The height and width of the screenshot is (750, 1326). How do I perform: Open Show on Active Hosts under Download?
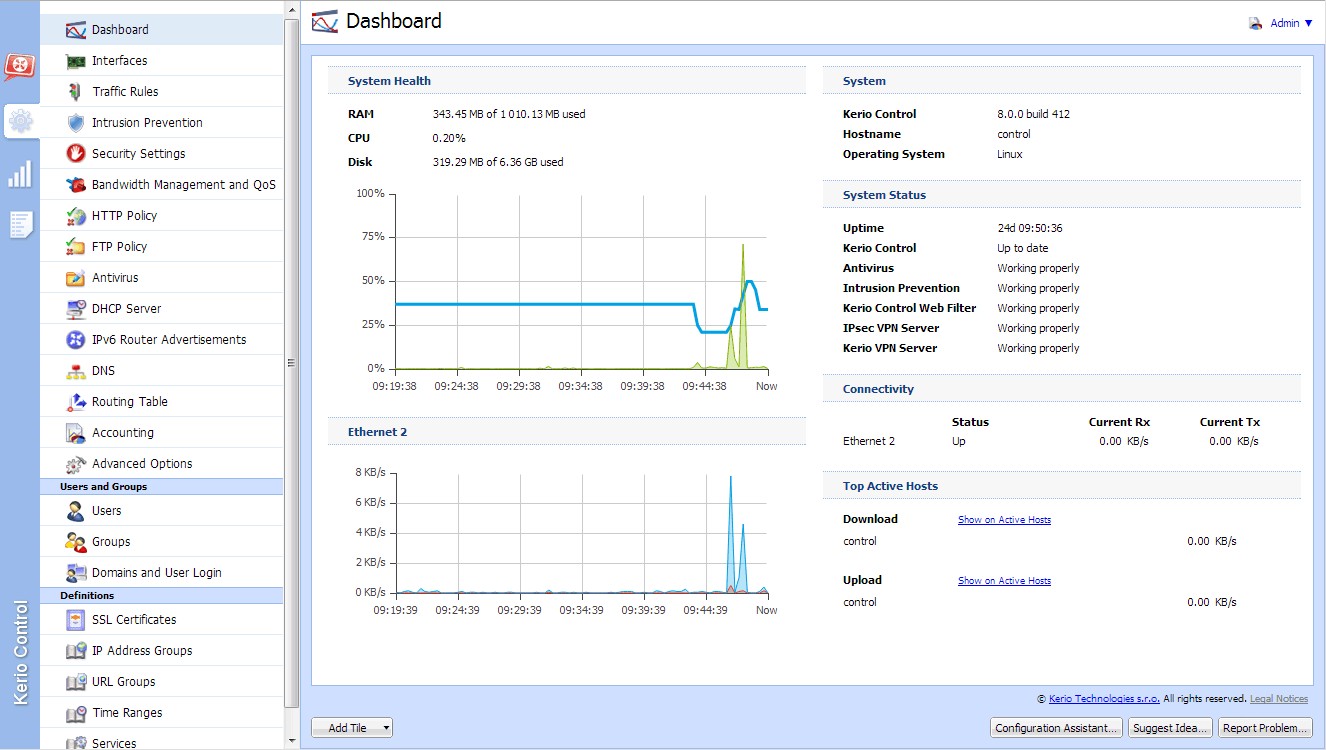coord(1004,520)
